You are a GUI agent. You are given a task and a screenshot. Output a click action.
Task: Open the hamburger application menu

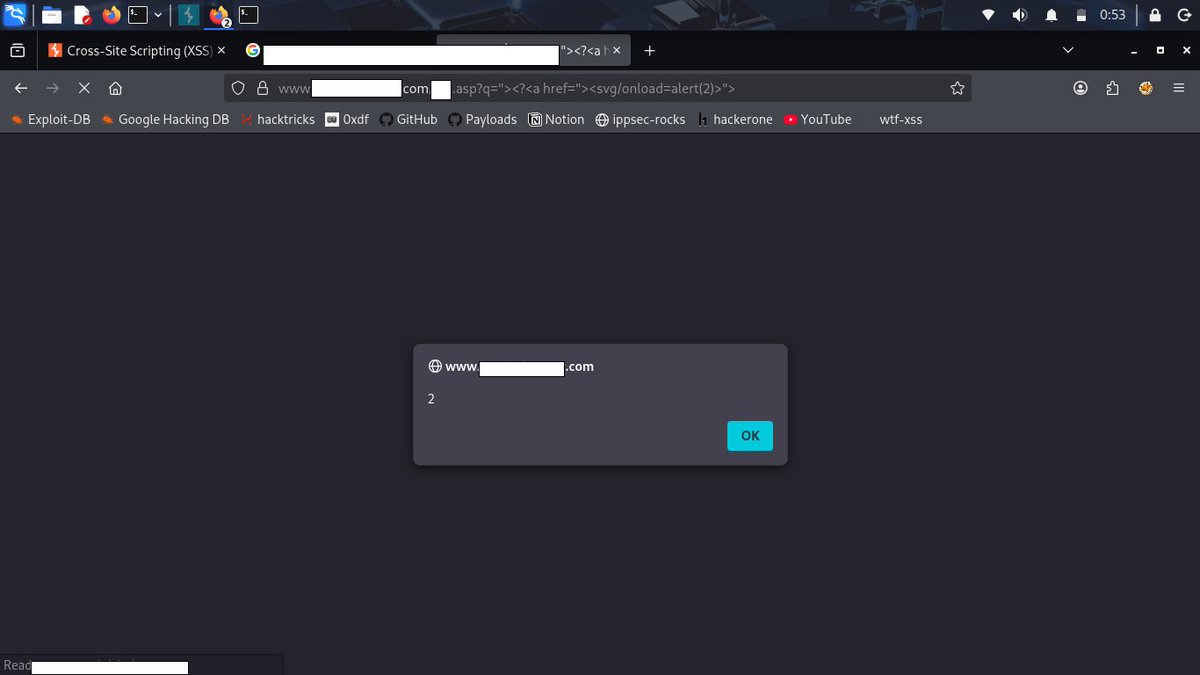(x=1180, y=88)
